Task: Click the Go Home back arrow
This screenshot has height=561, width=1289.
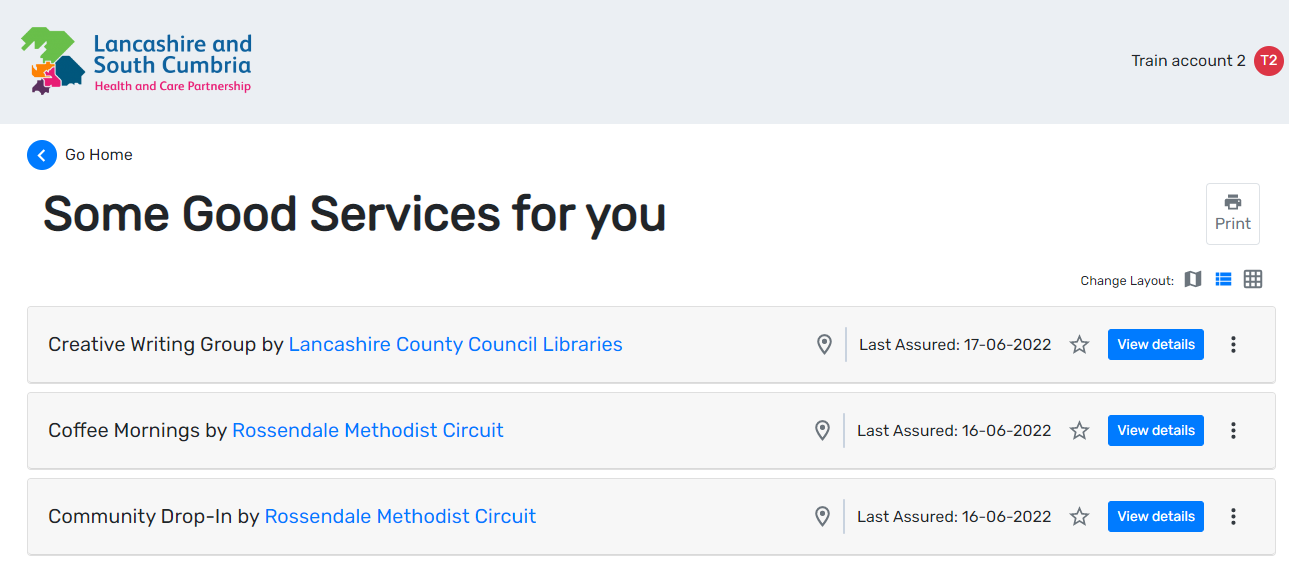Action: pyautogui.click(x=41, y=155)
